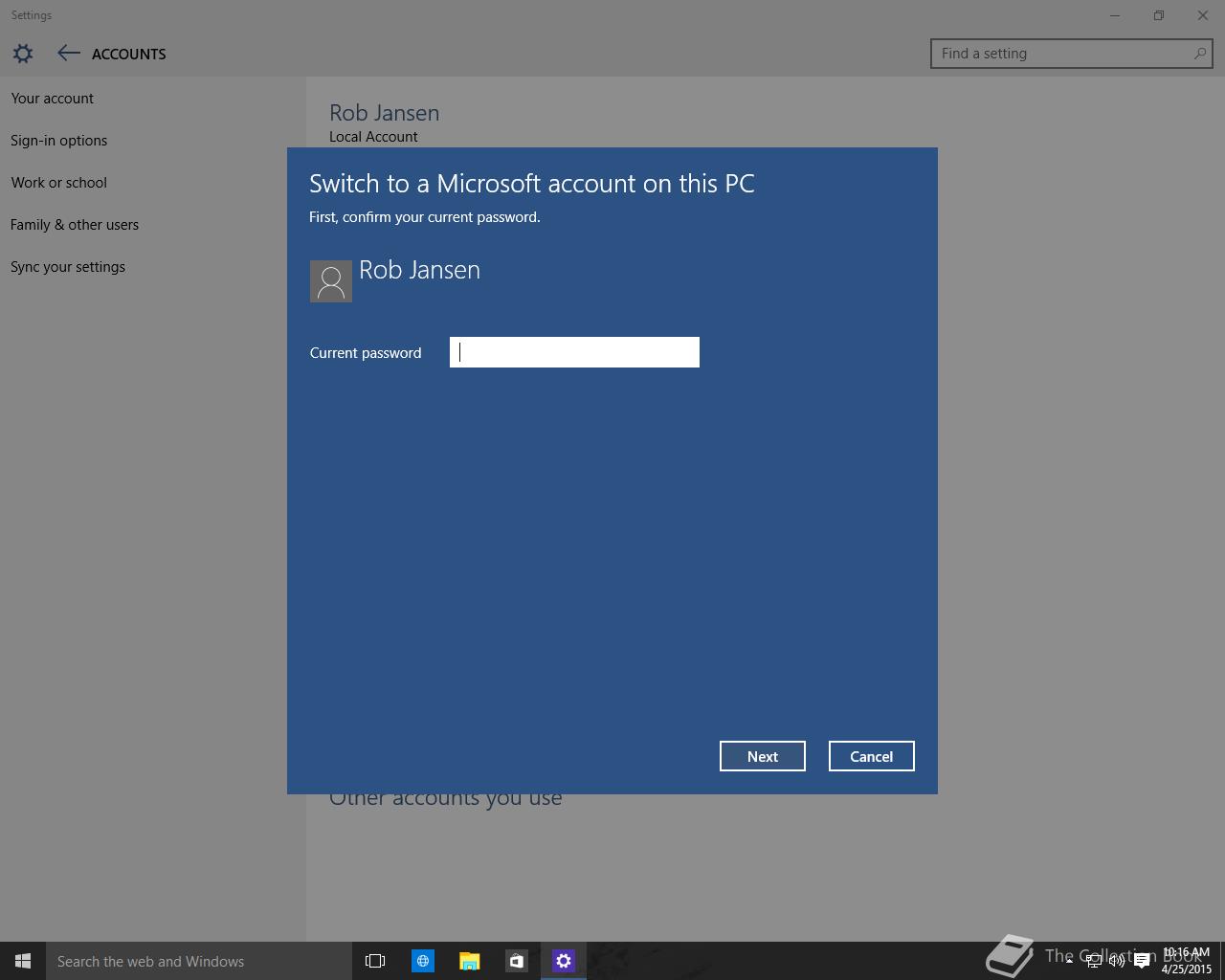Screen dimensions: 1225x980
Task: Open the Action Center notifications icon
Action: pyautogui.click(x=1142, y=961)
